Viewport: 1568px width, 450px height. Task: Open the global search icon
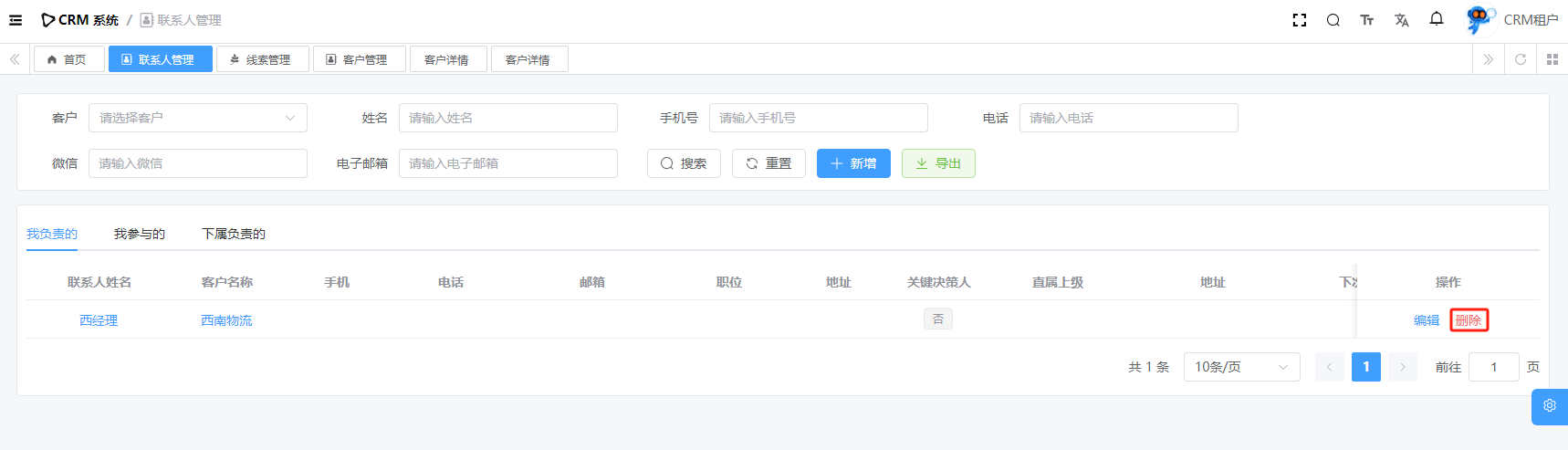1333,20
